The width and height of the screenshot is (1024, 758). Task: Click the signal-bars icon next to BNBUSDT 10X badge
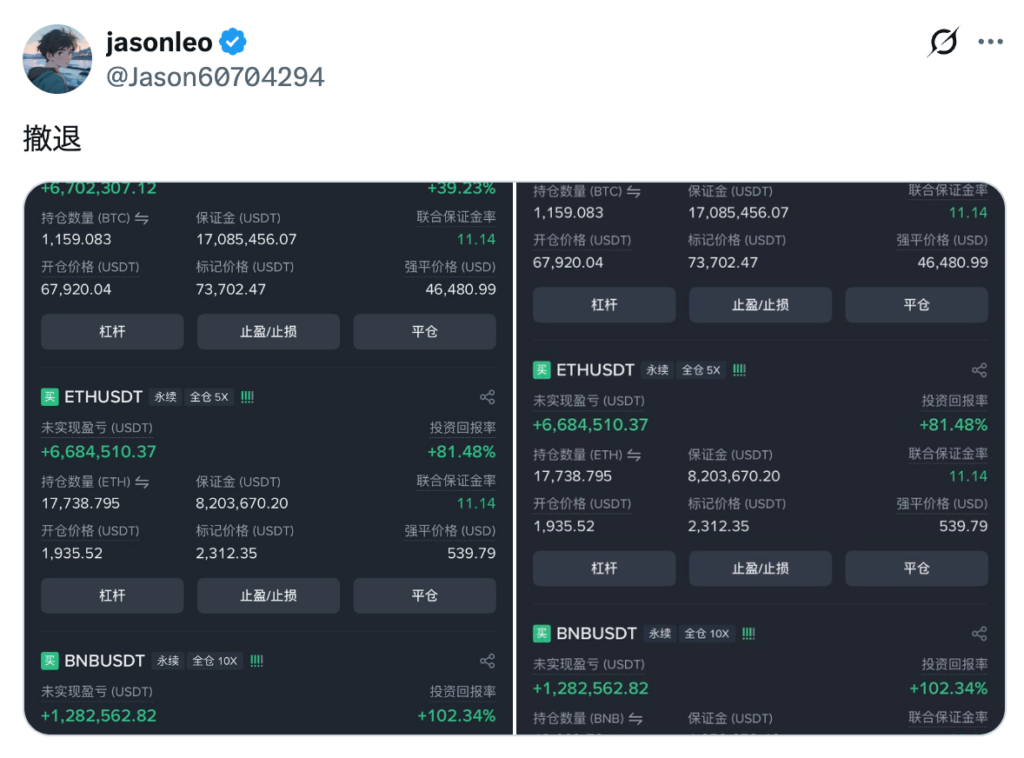256,660
